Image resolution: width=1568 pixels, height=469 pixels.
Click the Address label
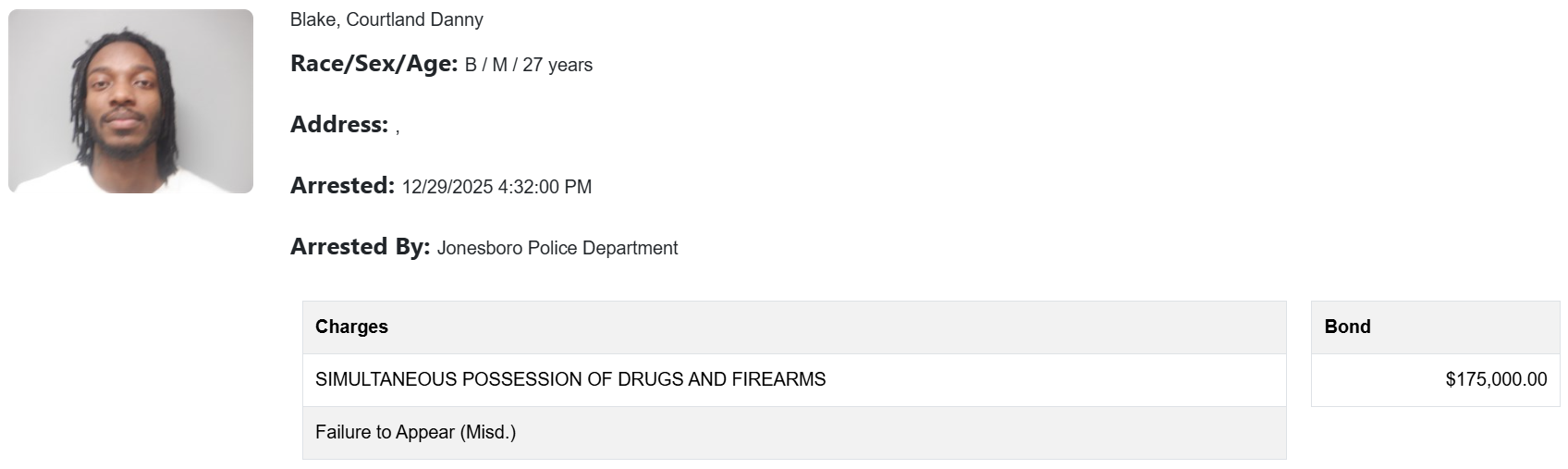pos(338,125)
